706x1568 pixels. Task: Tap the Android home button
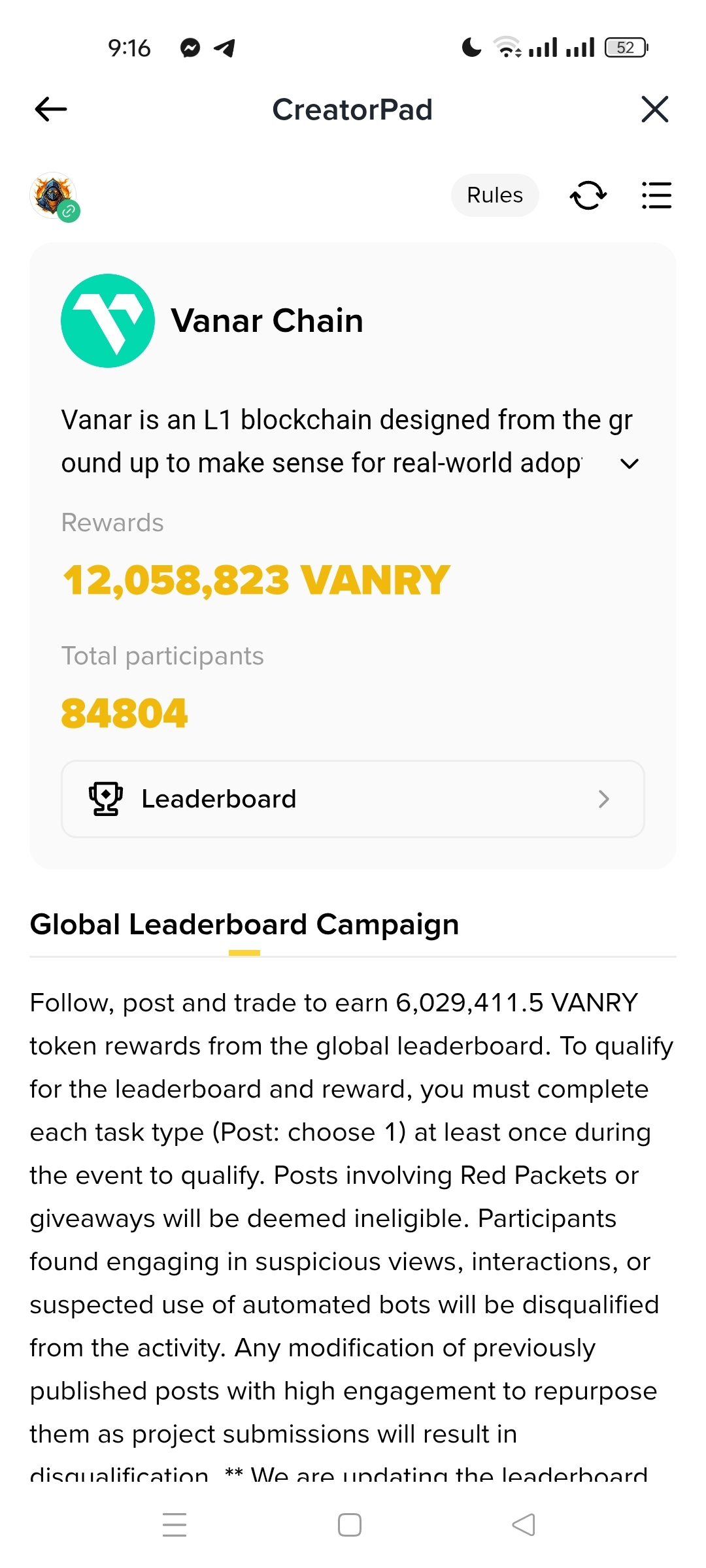click(x=350, y=1525)
